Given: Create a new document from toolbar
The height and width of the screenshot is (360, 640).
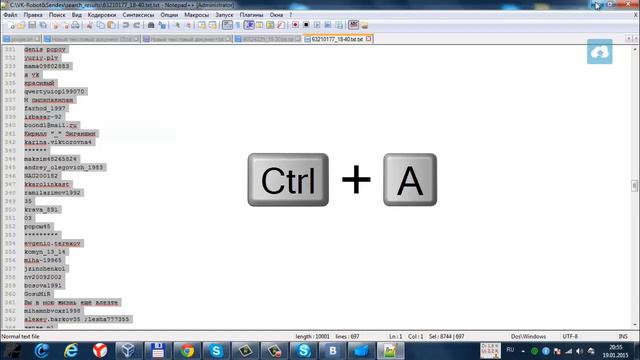Looking at the screenshot, I should click(x=11, y=25).
